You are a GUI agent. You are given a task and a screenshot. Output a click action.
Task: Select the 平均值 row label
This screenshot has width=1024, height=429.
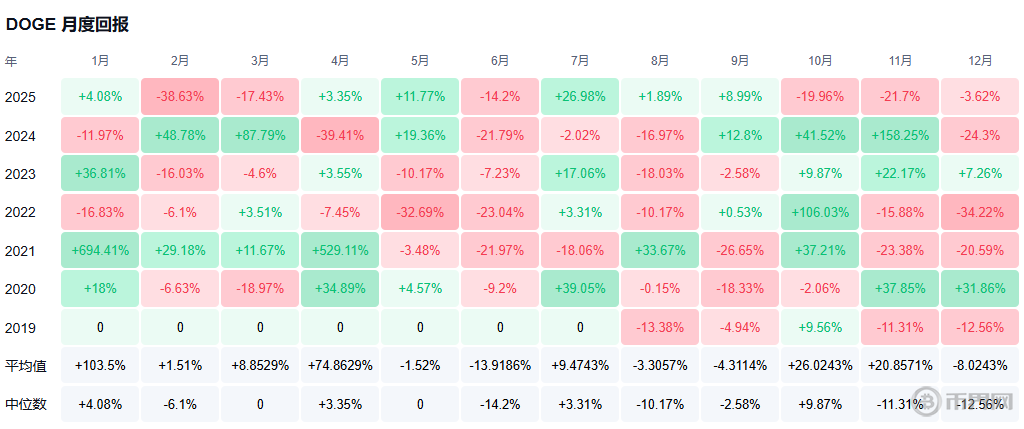25,365
